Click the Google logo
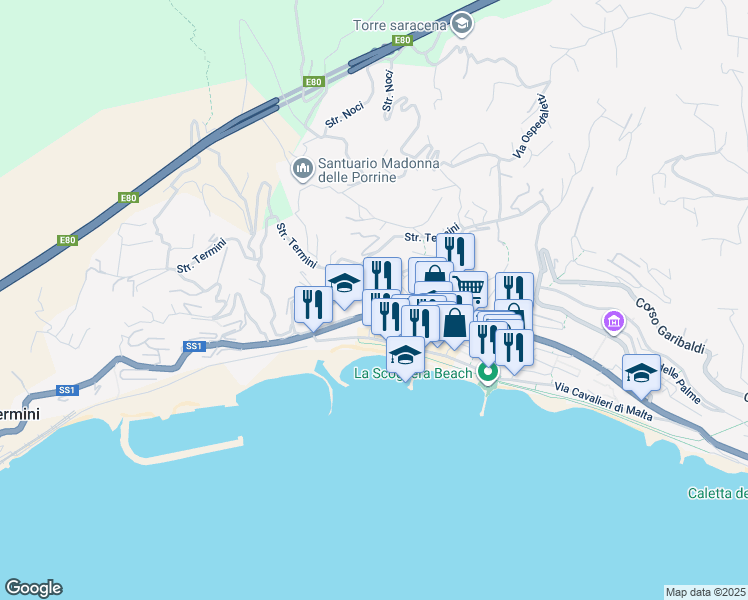748x600 pixels. 33,588
